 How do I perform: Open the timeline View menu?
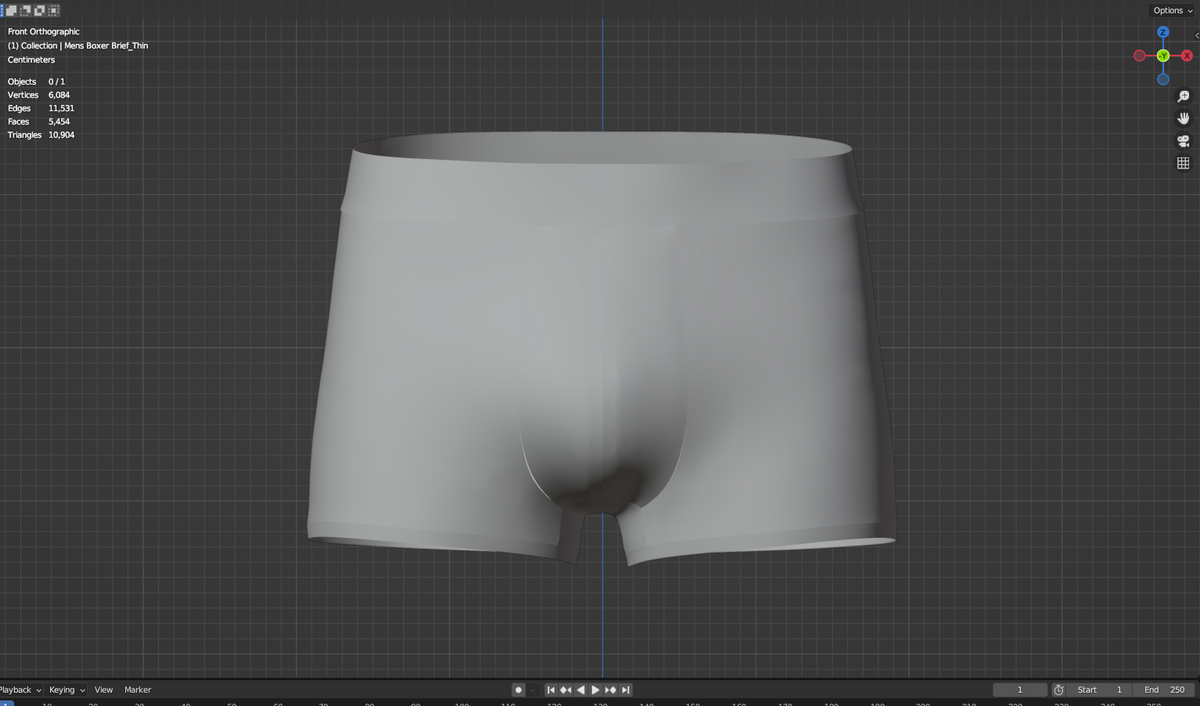tap(104, 690)
